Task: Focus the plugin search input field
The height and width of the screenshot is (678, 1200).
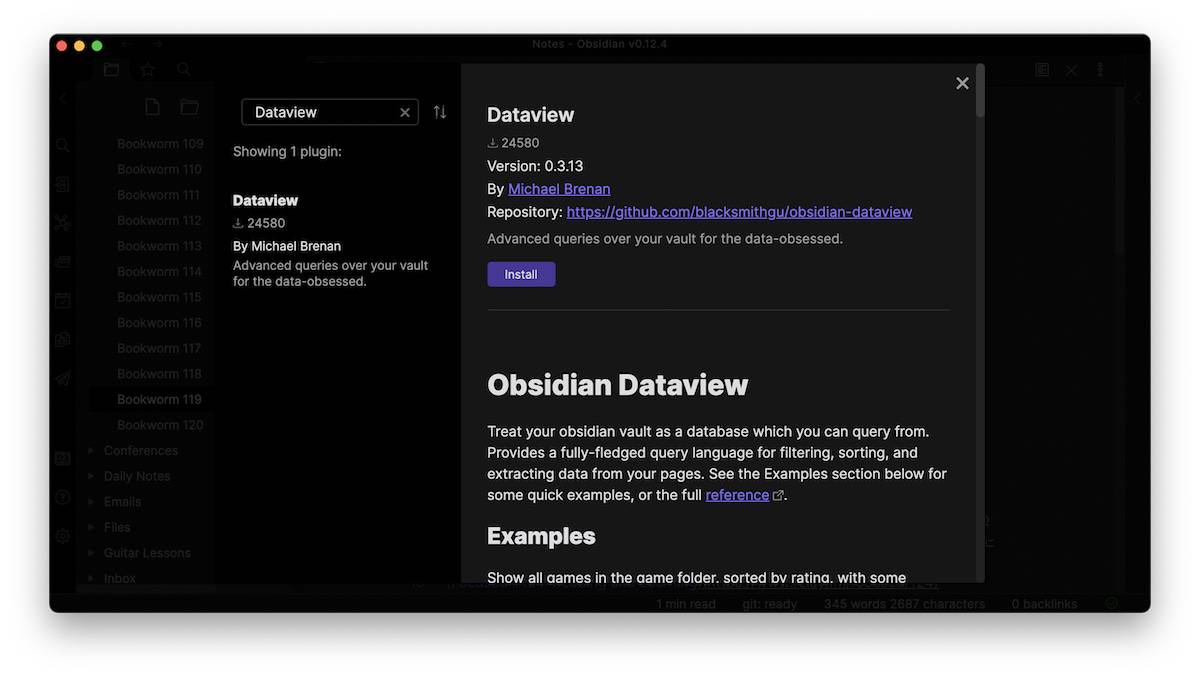Action: pyautogui.click(x=330, y=112)
